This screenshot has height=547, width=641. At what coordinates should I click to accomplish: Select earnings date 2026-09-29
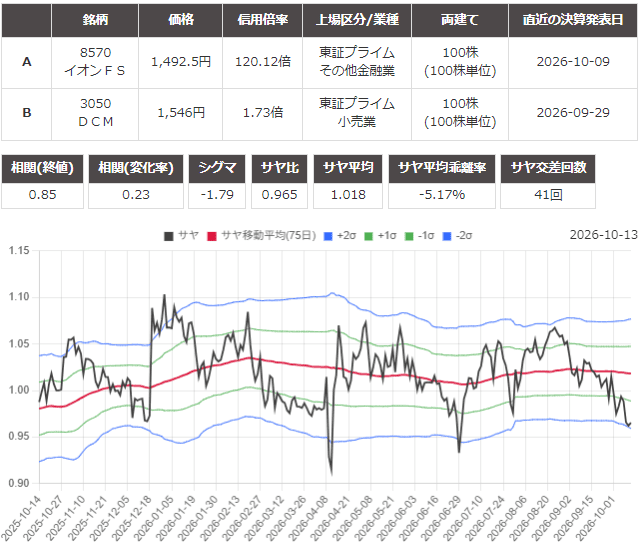click(573, 113)
